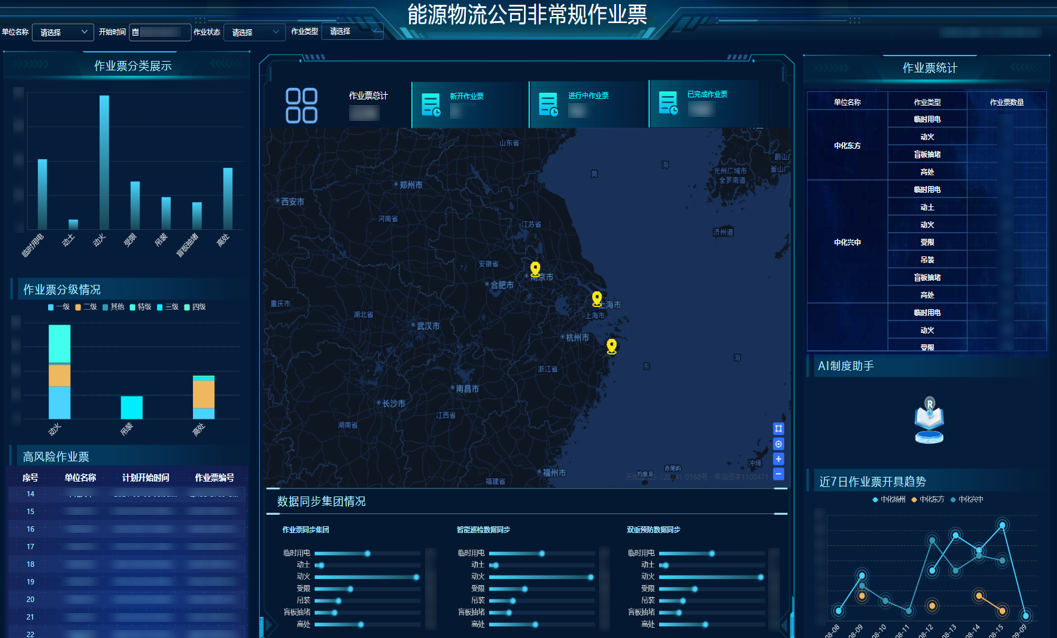Viewport: 1057px width, 638px height.
Task: Click the 开始时间 date input field
Action: (160, 32)
